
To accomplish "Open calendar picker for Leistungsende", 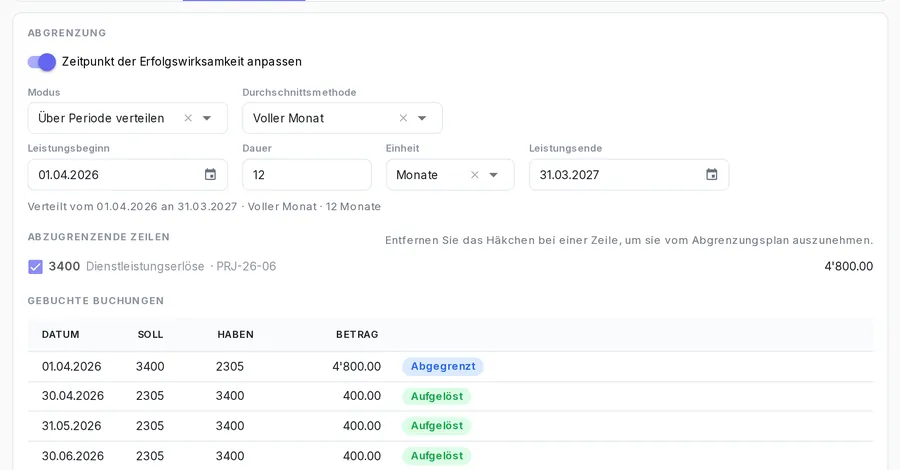I will pyautogui.click(x=712, y=174).
